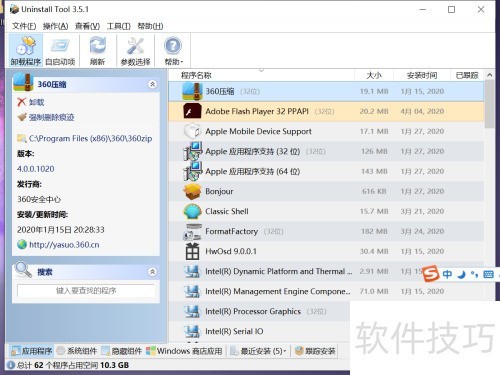This screenshot has width=500, height=375.
Task: Open the 卸载程序 uninstaller toolbar icon
Action: pyautogui.click(x=26, y=51)
